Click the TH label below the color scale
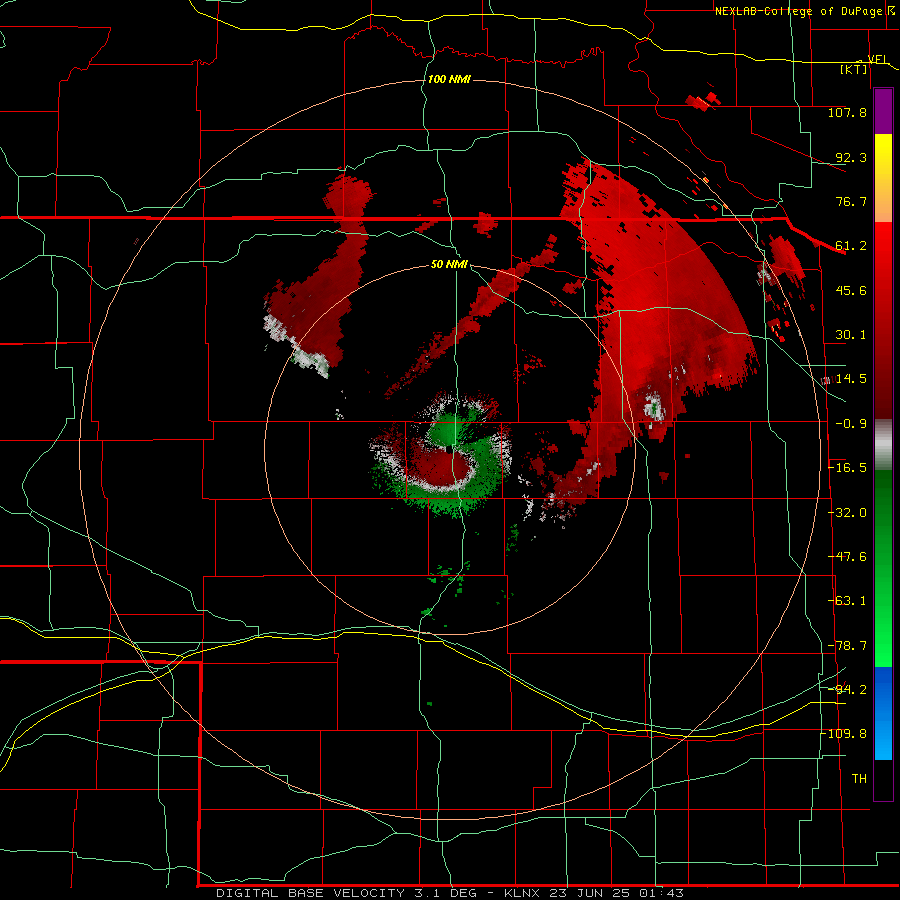The height and width of the screenshot is (900, 900). pos(859,779)
